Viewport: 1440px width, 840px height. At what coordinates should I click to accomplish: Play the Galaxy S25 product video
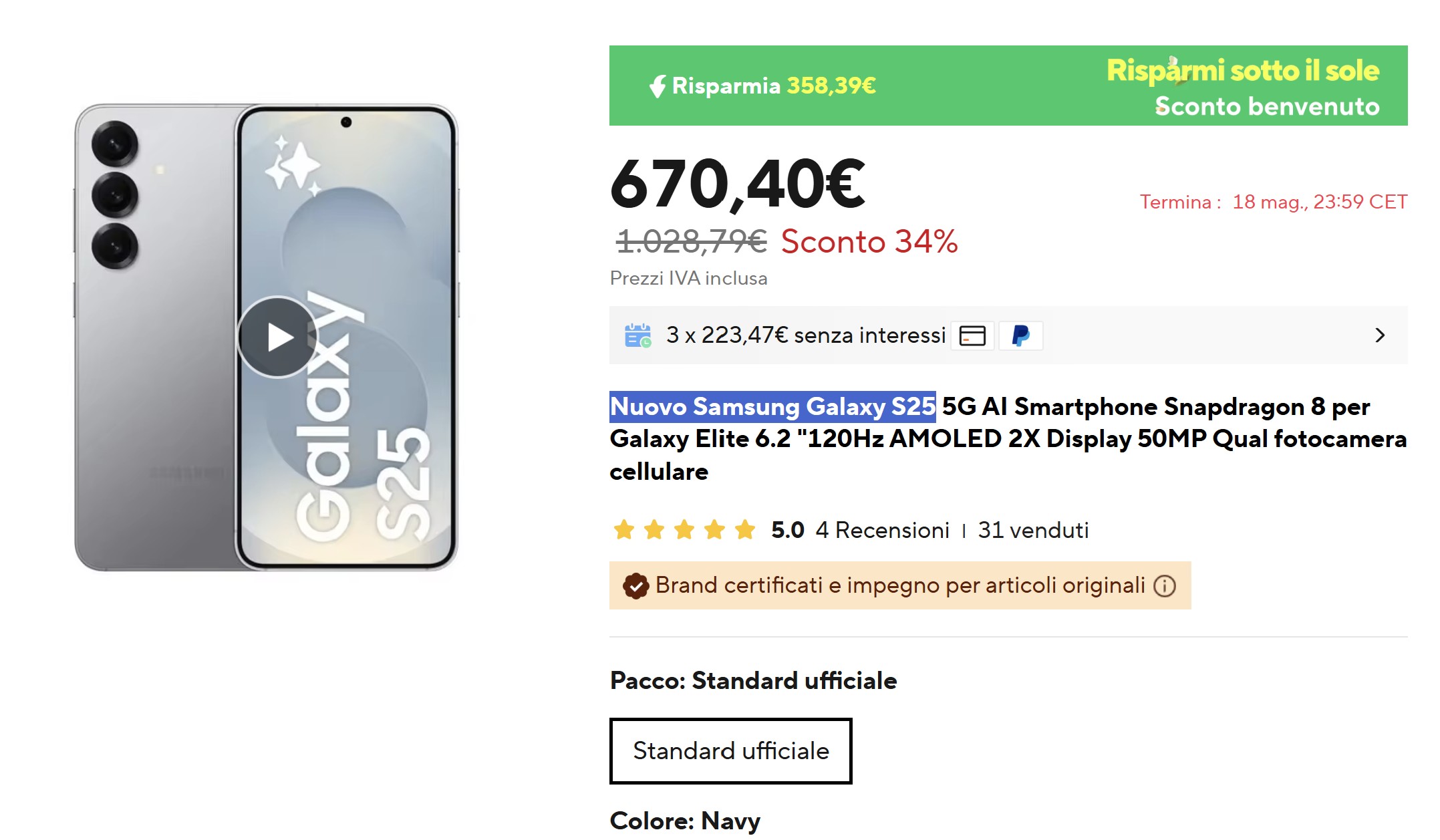coord(277,337)
